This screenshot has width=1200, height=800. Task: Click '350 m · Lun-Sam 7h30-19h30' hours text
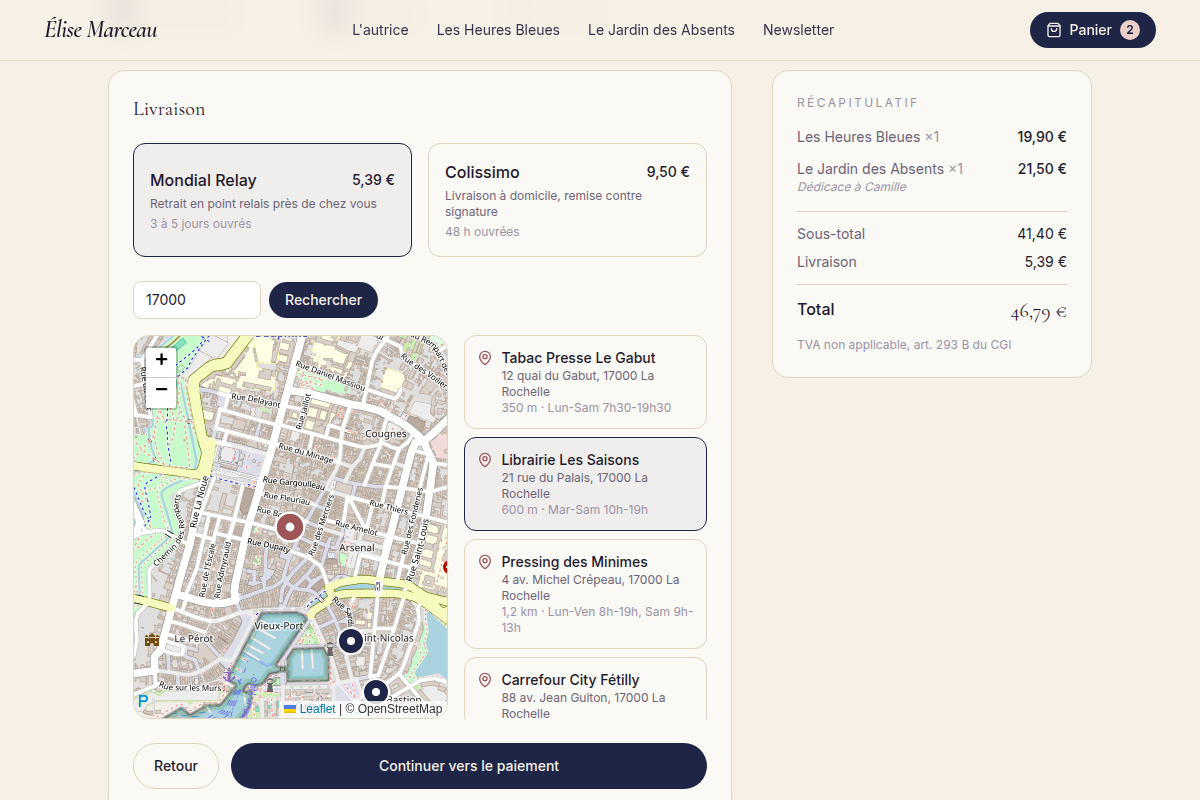586,408
